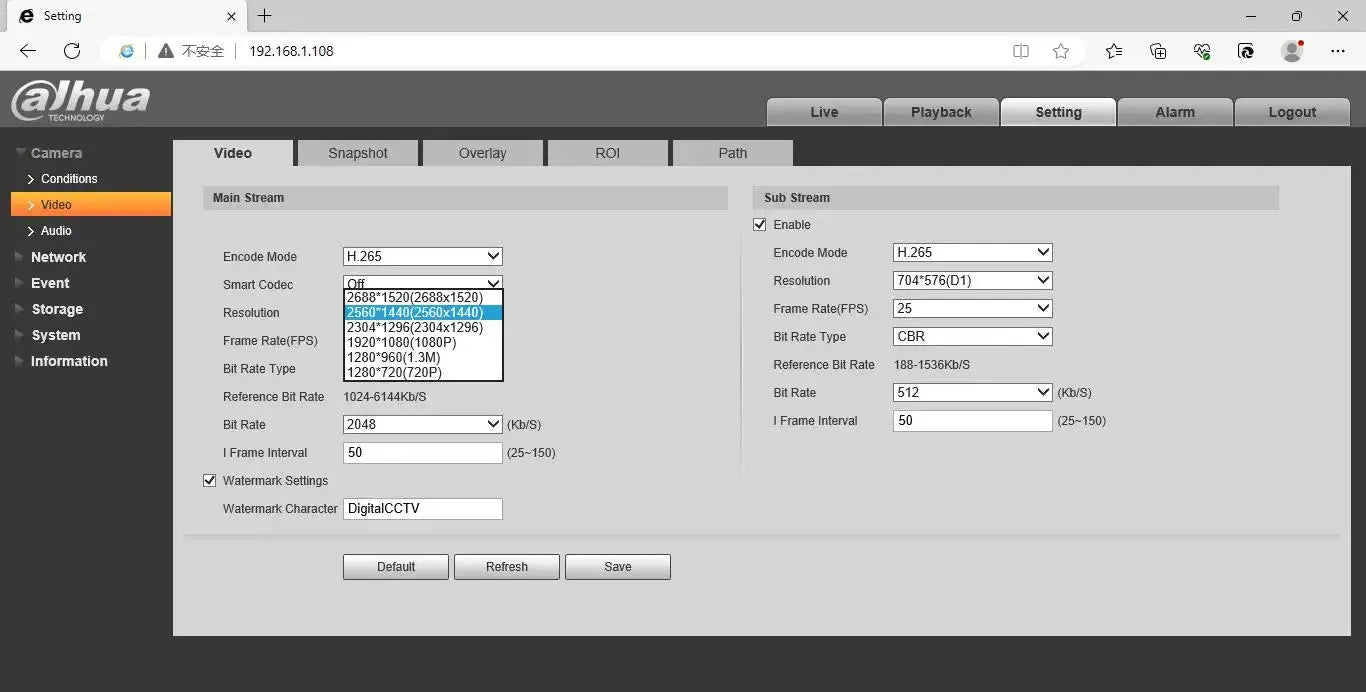
Task: Open the Alarm tab
Action: [1175, 112]
